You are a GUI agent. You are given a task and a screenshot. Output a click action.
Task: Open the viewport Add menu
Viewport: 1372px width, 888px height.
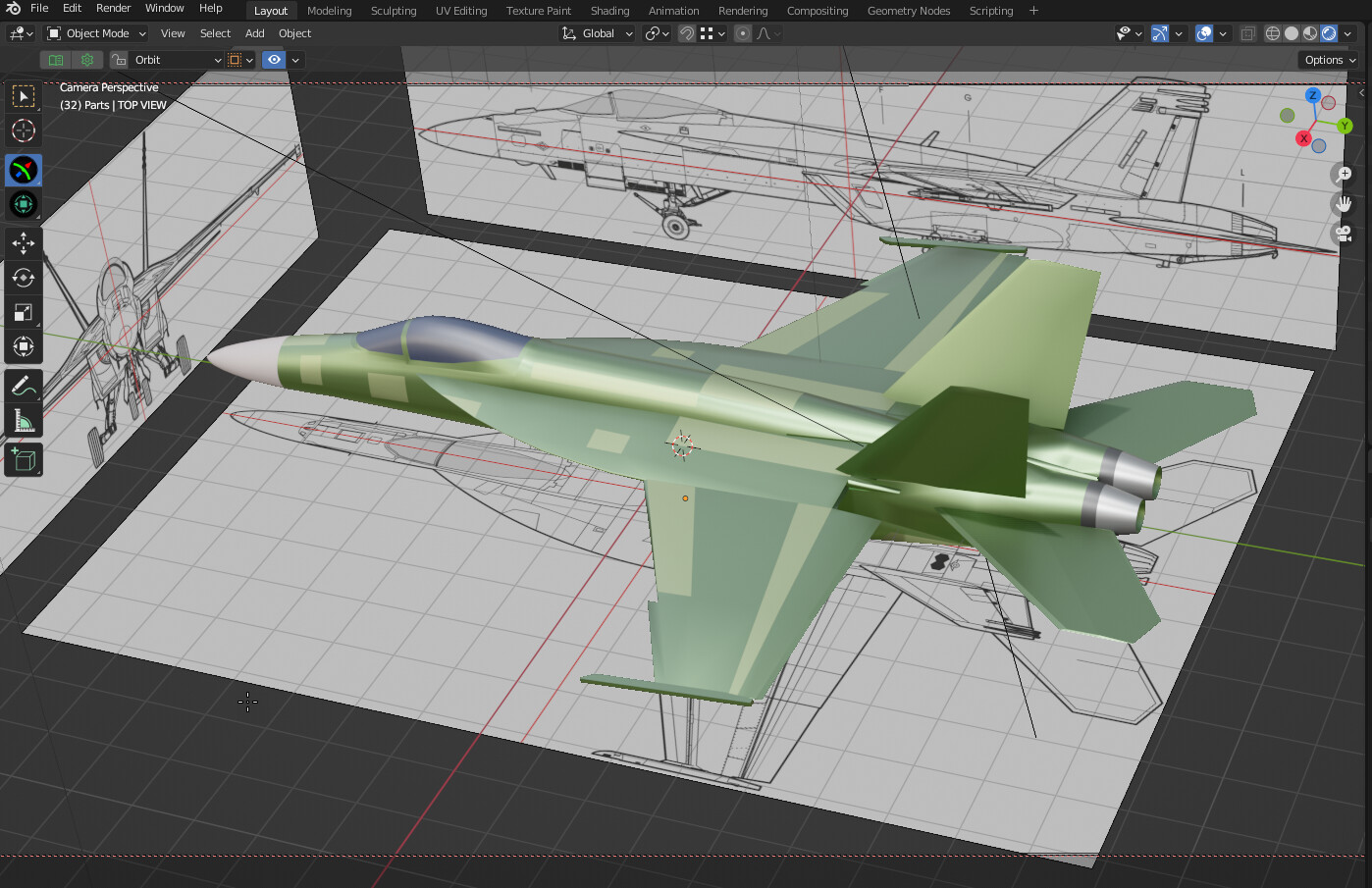(x=255, y=33)
